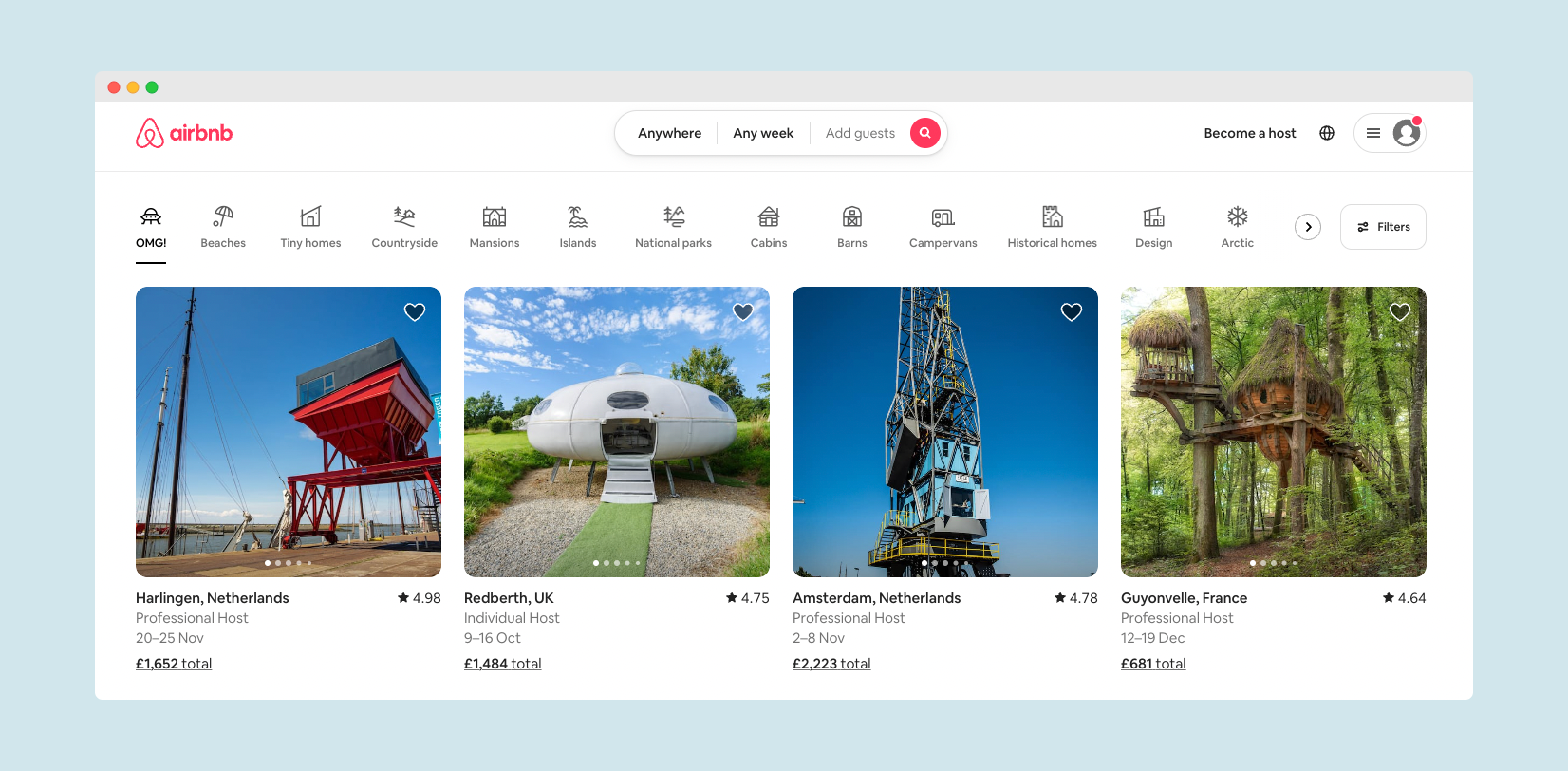This screenshot has height=771, width=1568.
Task: Click Become a host link
Action: [1250, 133]
